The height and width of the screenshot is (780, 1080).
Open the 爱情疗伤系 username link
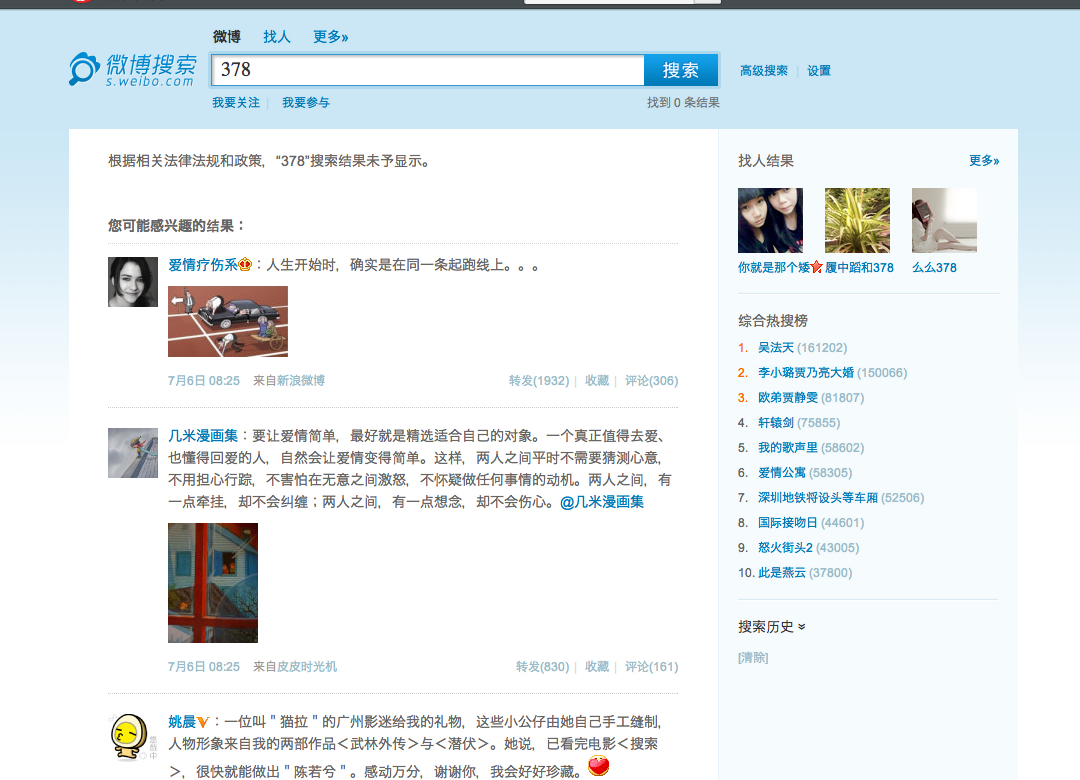(203, 265)
